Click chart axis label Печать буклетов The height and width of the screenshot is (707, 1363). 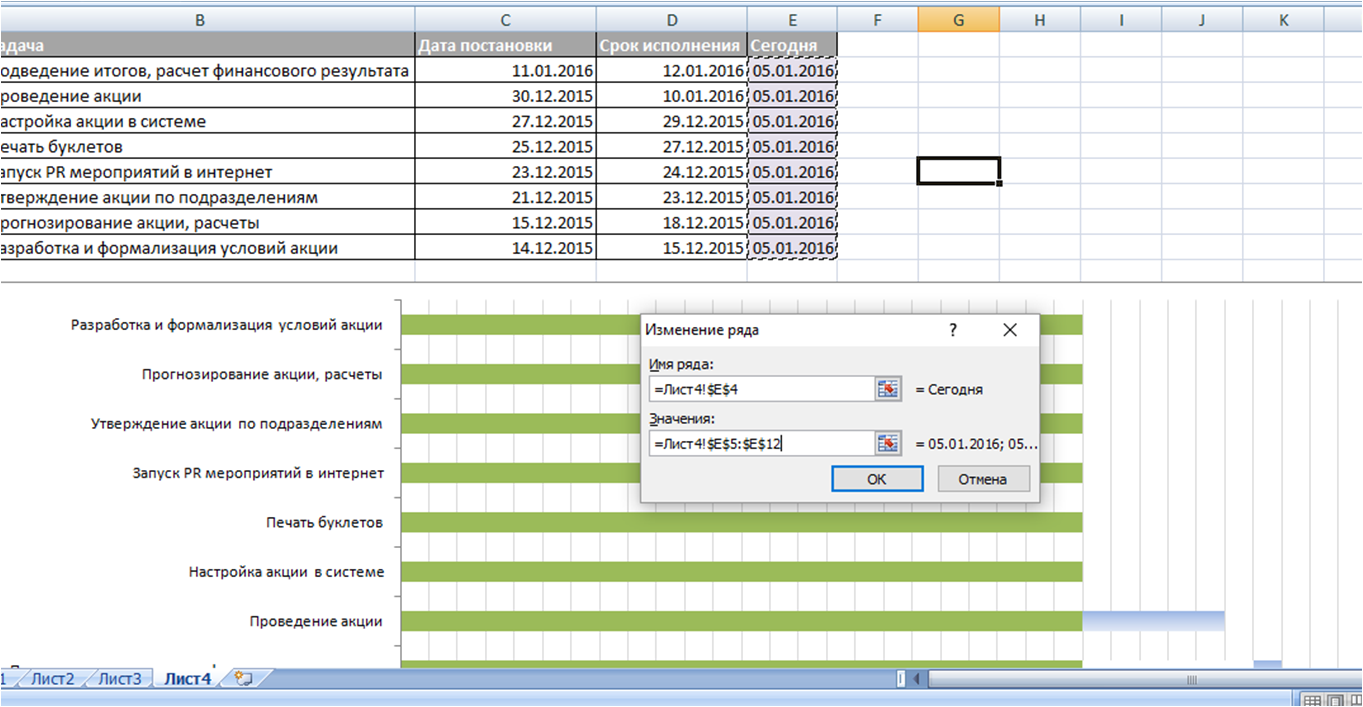(325, 522)
